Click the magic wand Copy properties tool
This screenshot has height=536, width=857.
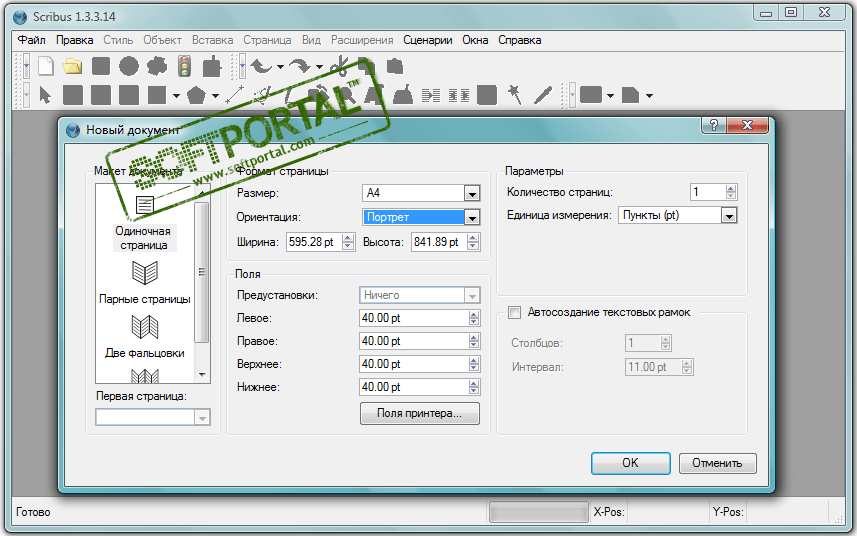point(514,95)
